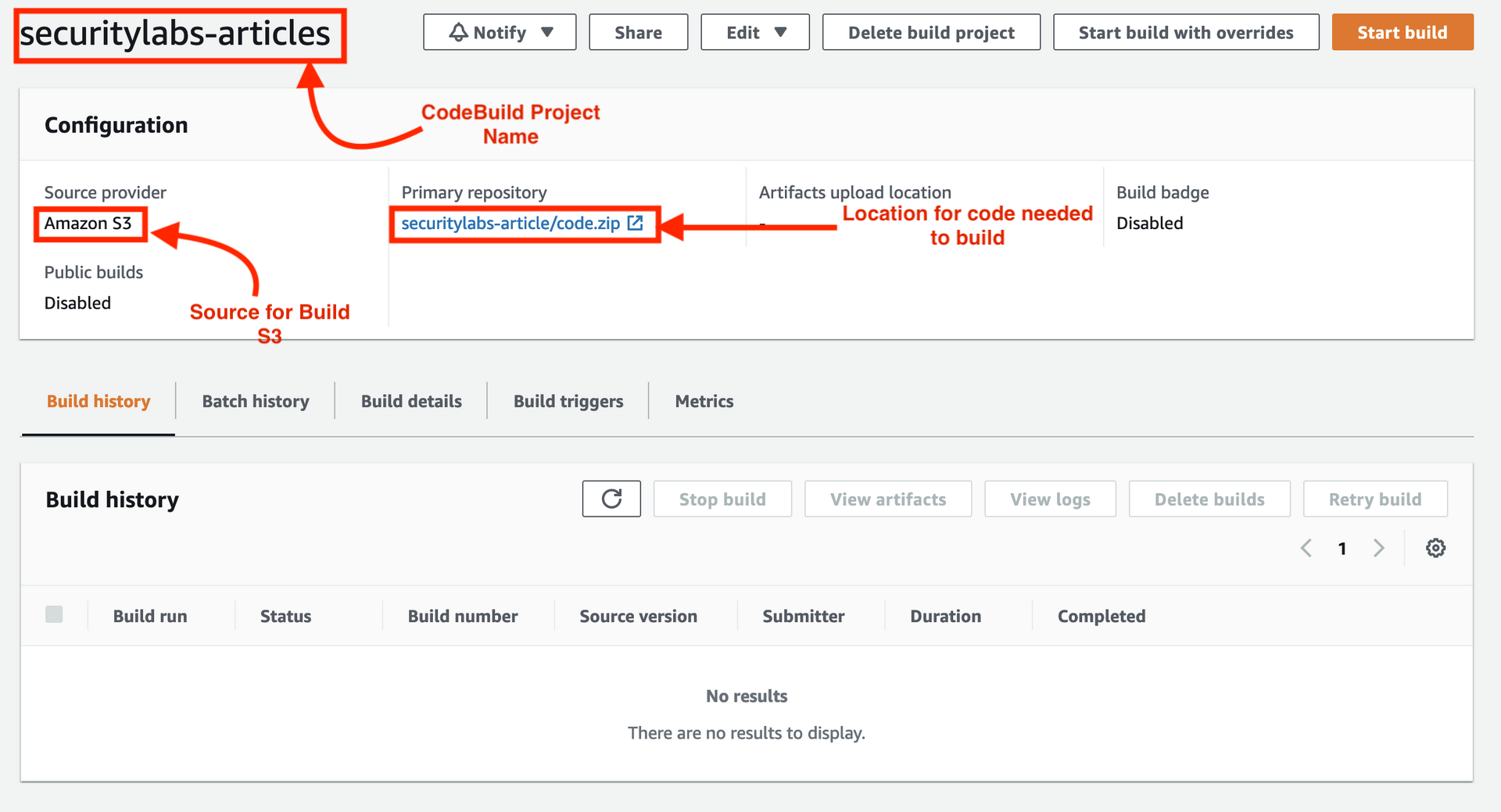The image size is (1501, 812).
Task: Select page 1 in pagination
Action: pyautogui.click(x=1342, y=548)
